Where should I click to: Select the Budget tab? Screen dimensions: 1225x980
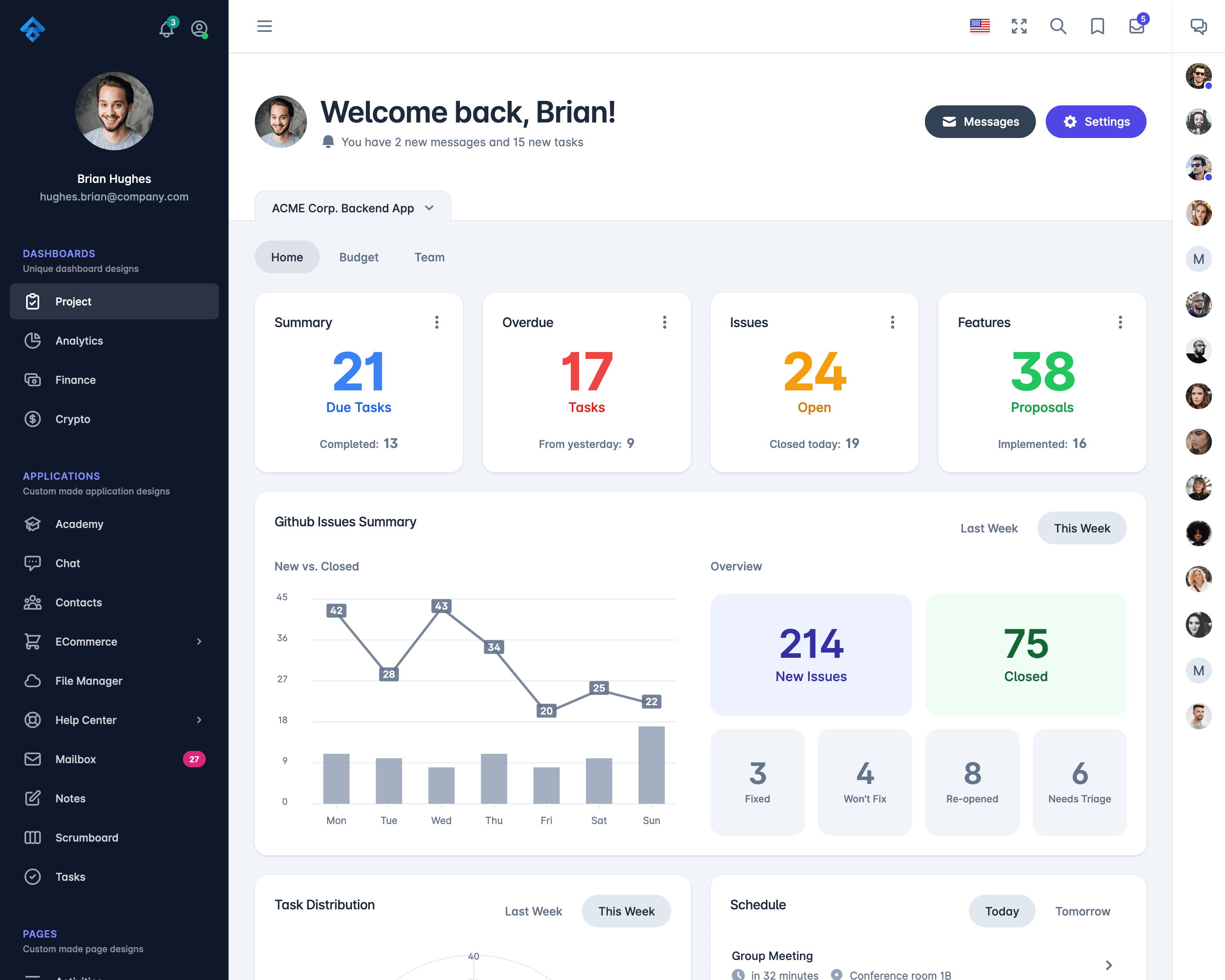click(x=358, y=257)
